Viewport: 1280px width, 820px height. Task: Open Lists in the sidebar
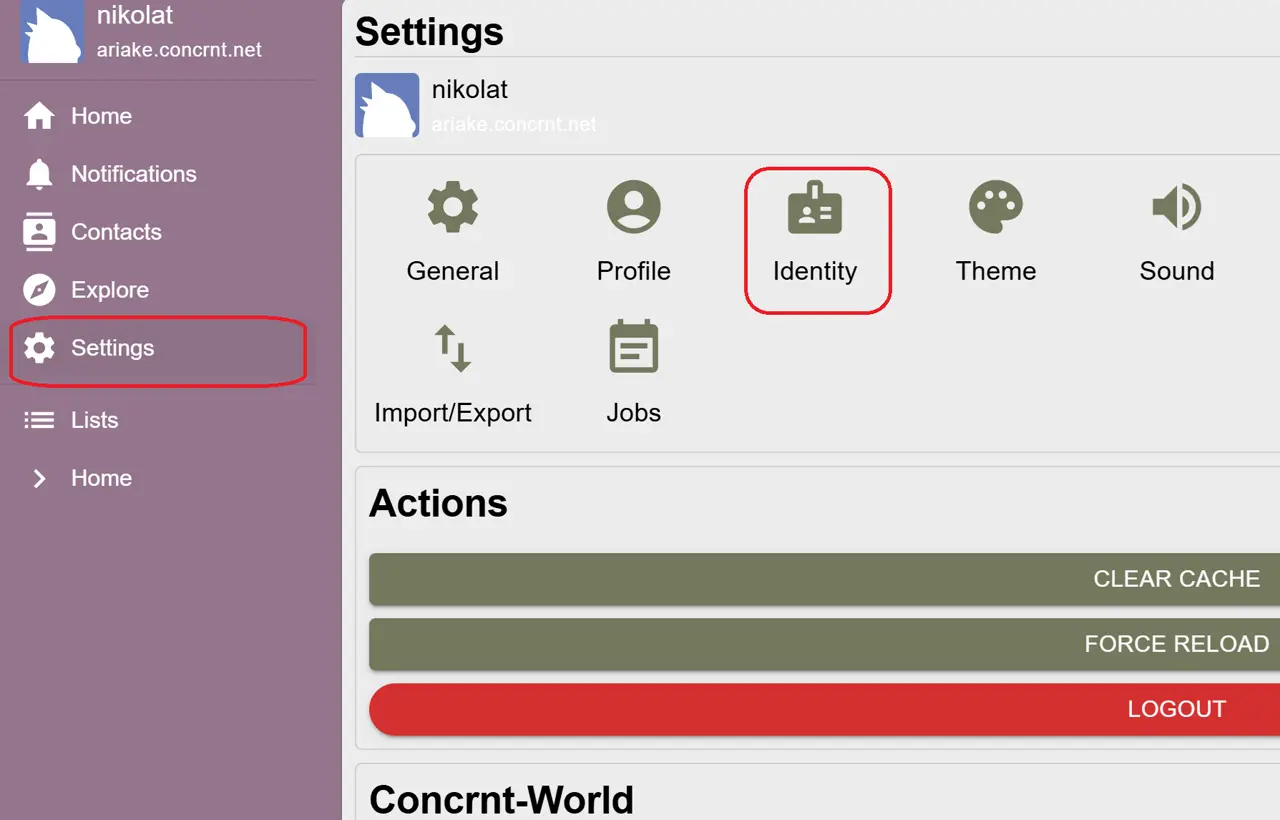pos(94,420)
